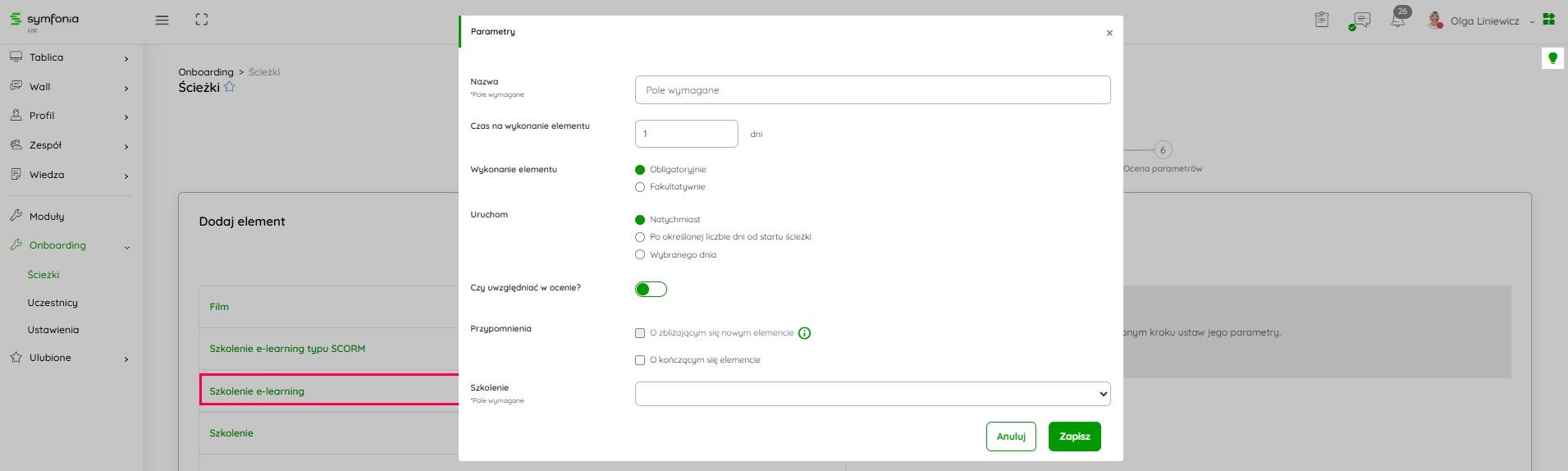This screenshot has width=1568, height=471.
Task: Mark Ścieżki as favorite with star
Action: point(230,87)
